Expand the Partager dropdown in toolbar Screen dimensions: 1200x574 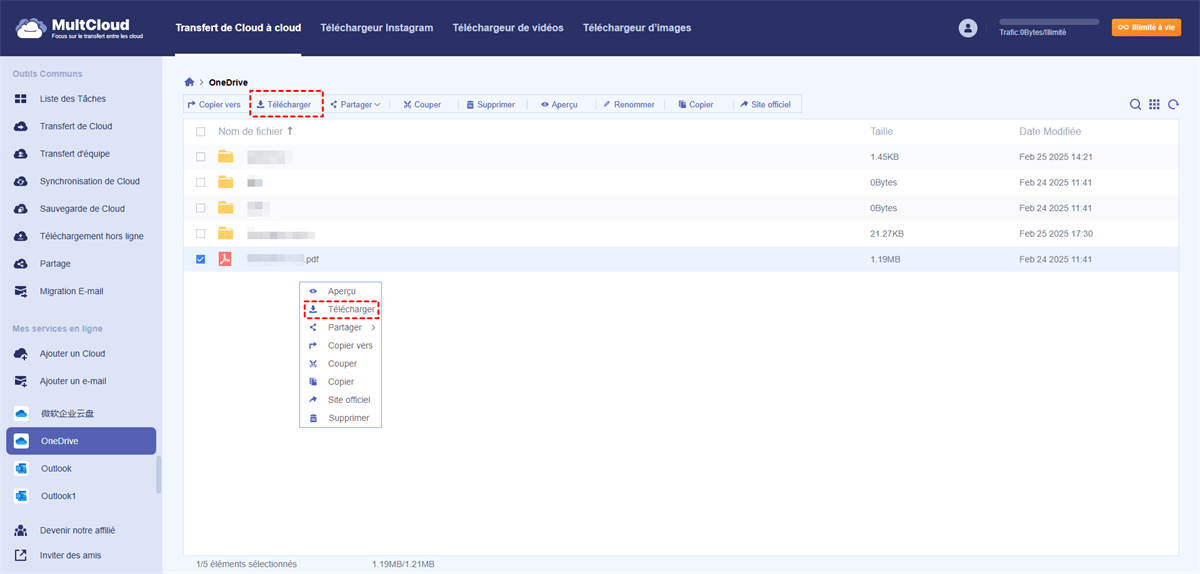coord(355,104)
